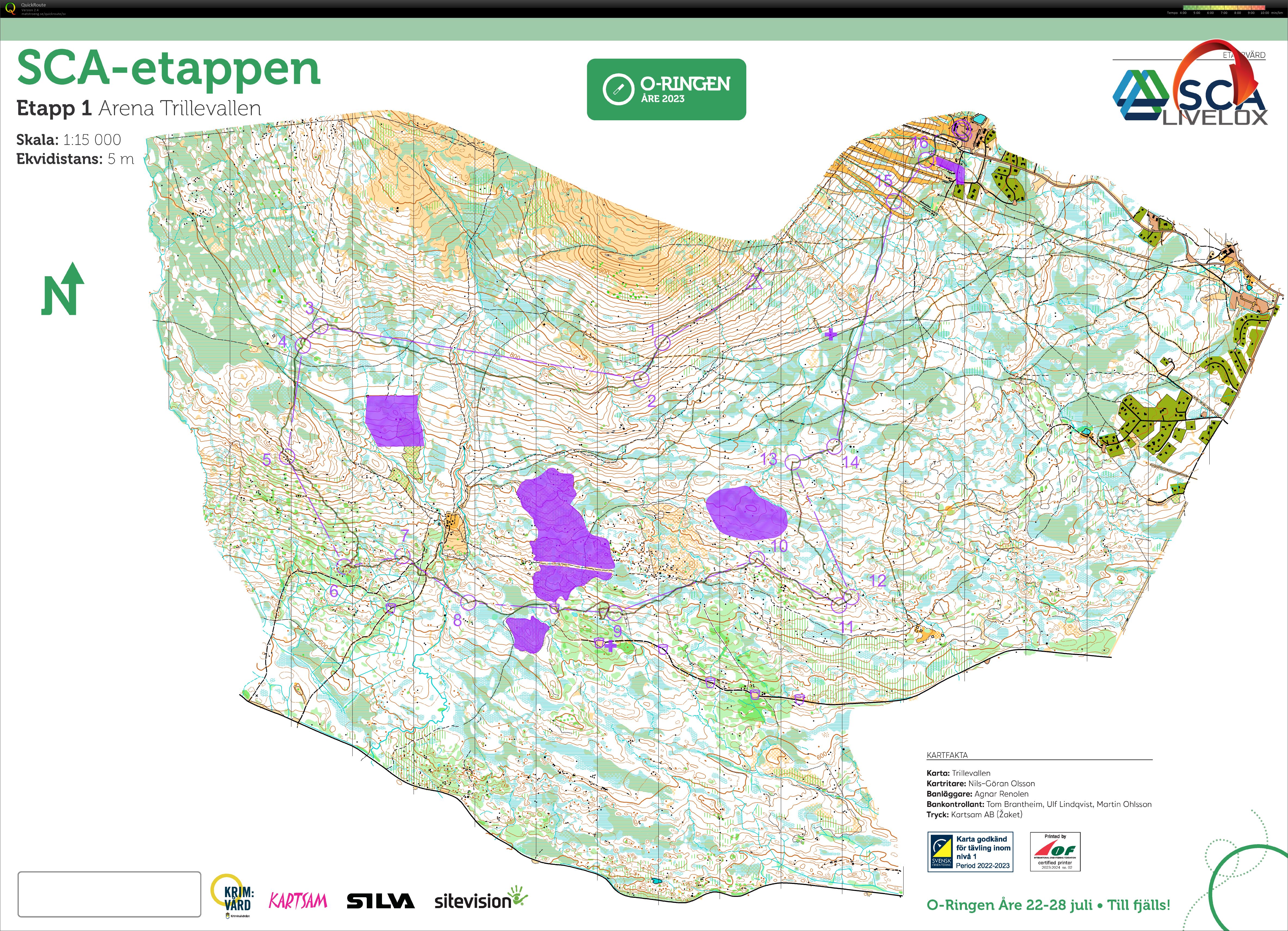Select control circle 8

[468, 603]
